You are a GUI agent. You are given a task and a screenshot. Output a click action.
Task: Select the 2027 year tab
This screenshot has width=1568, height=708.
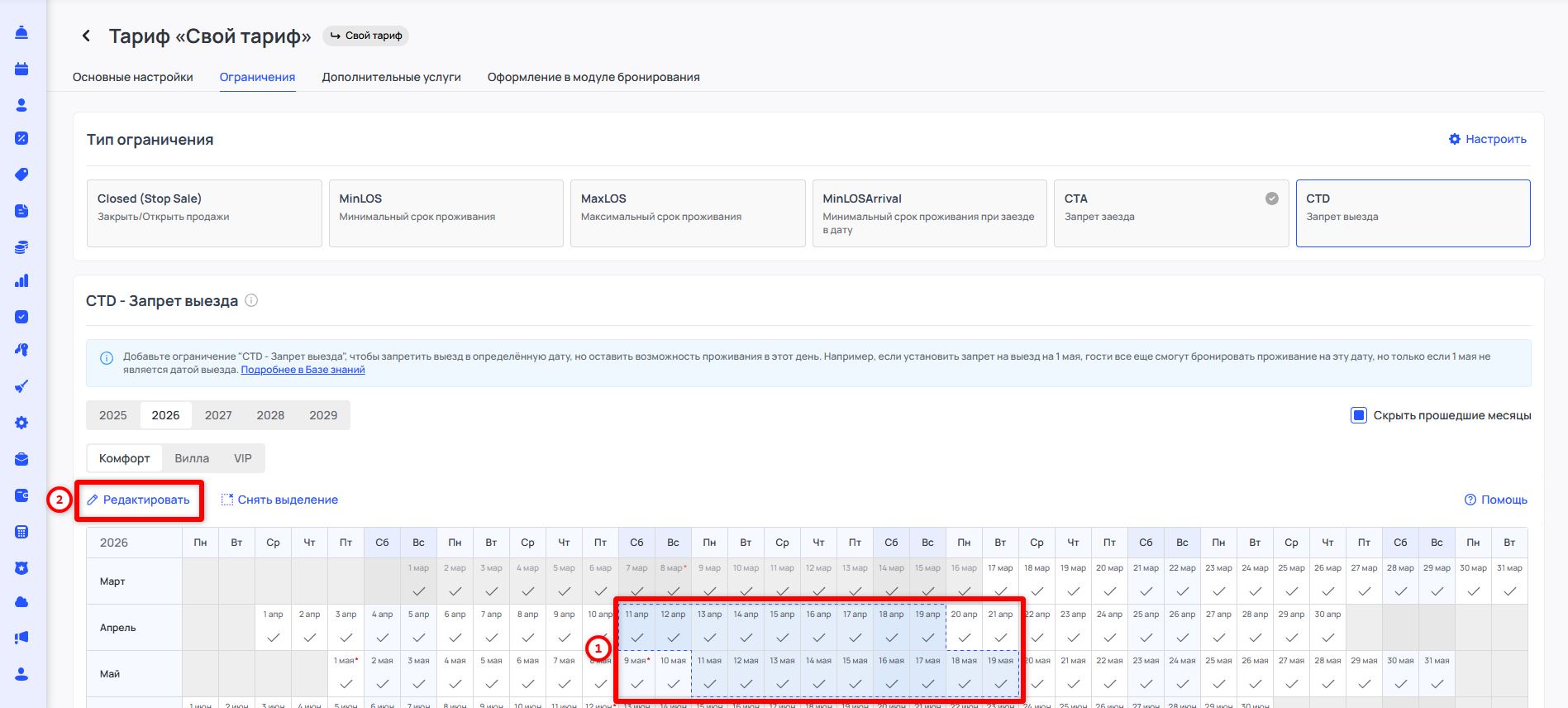[218, 415]
